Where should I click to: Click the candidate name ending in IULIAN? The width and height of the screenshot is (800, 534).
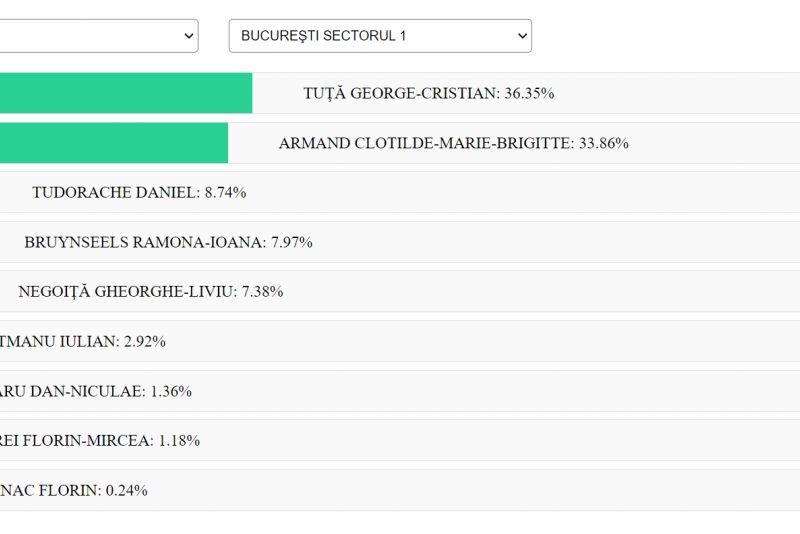[x=58, y=341]
